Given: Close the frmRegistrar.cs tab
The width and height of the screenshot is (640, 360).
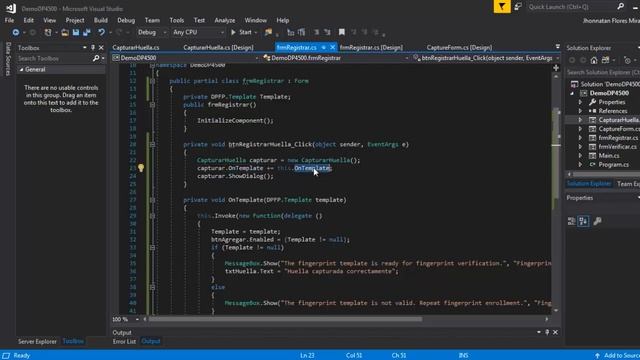Looking at the screenshot, I should tap(333, 47).
